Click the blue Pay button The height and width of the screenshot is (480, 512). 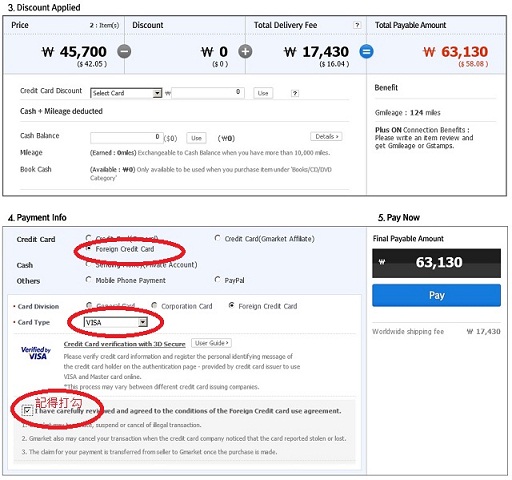436,295
